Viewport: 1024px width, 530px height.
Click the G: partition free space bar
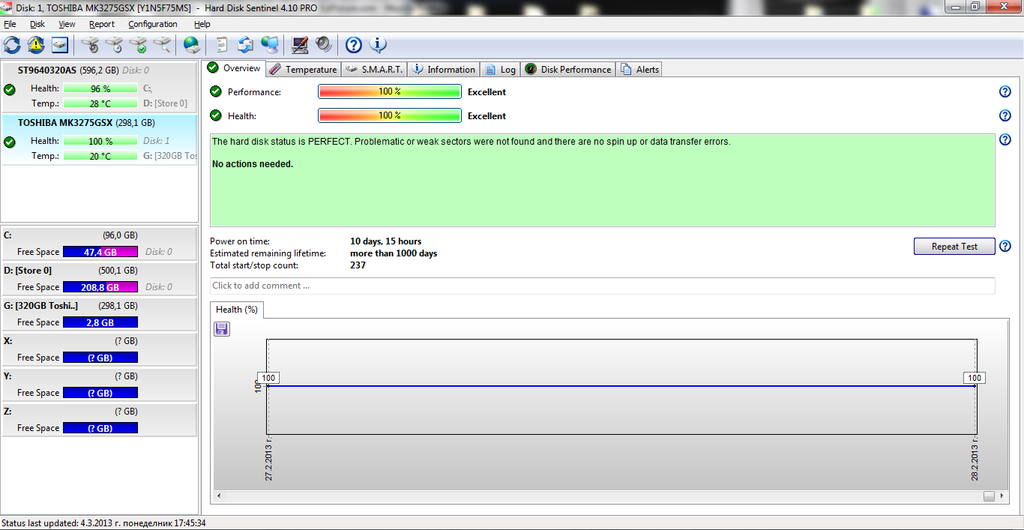tap(100, 322)
